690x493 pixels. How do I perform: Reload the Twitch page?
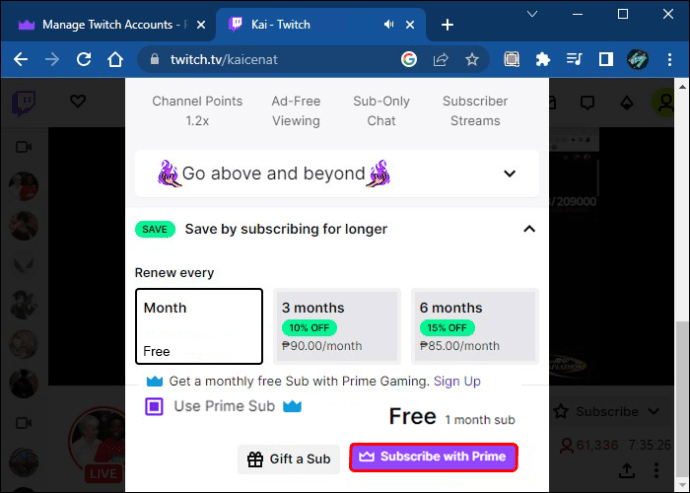(x=84, y=59)
